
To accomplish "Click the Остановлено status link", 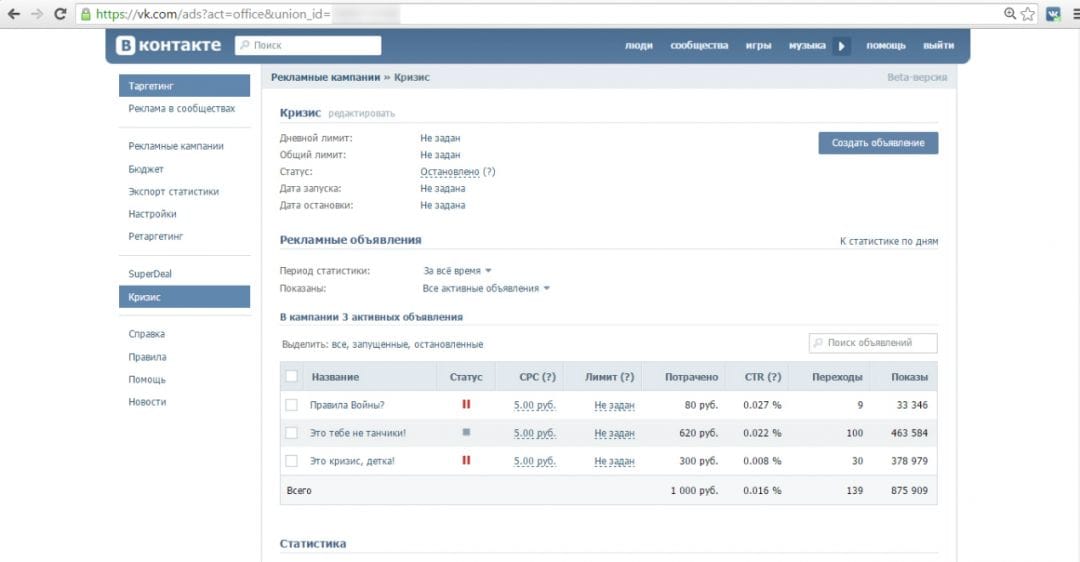I will 450,172.
